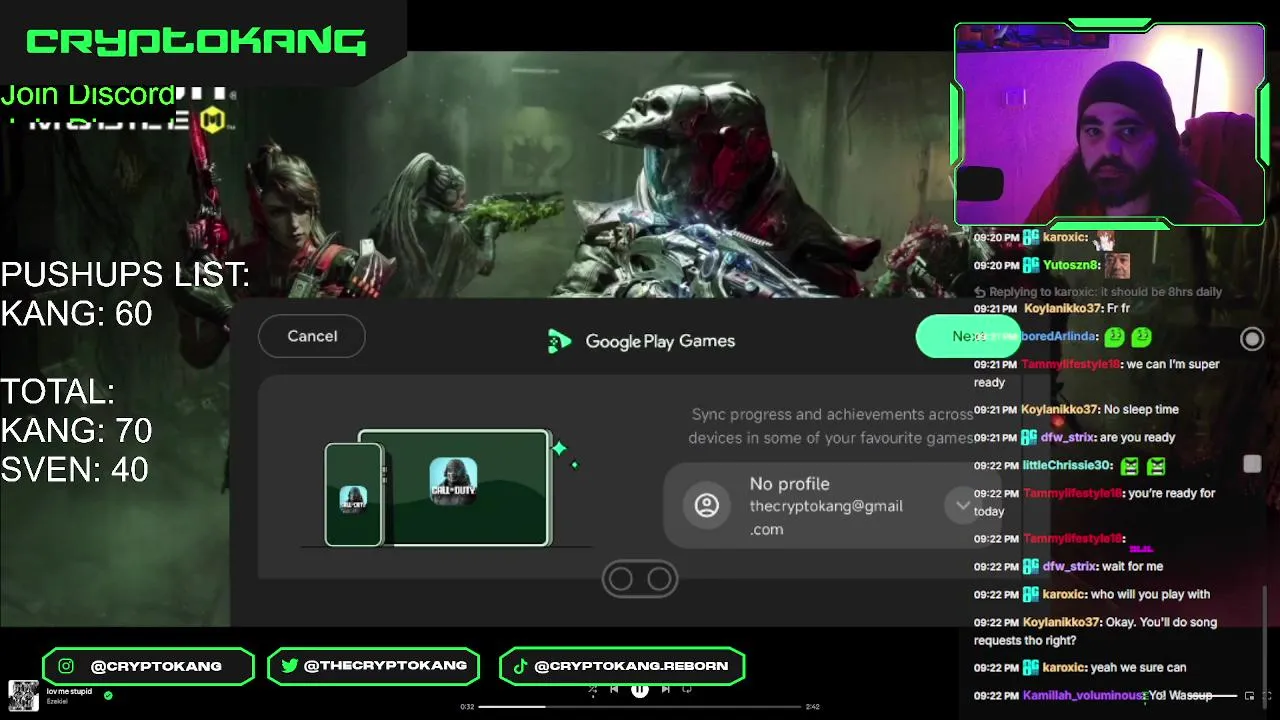Image resolution: width=1280 pixels, height=720 pixels.
Task: Click the message No sleep time
Action: click(x=1141, y=409)
